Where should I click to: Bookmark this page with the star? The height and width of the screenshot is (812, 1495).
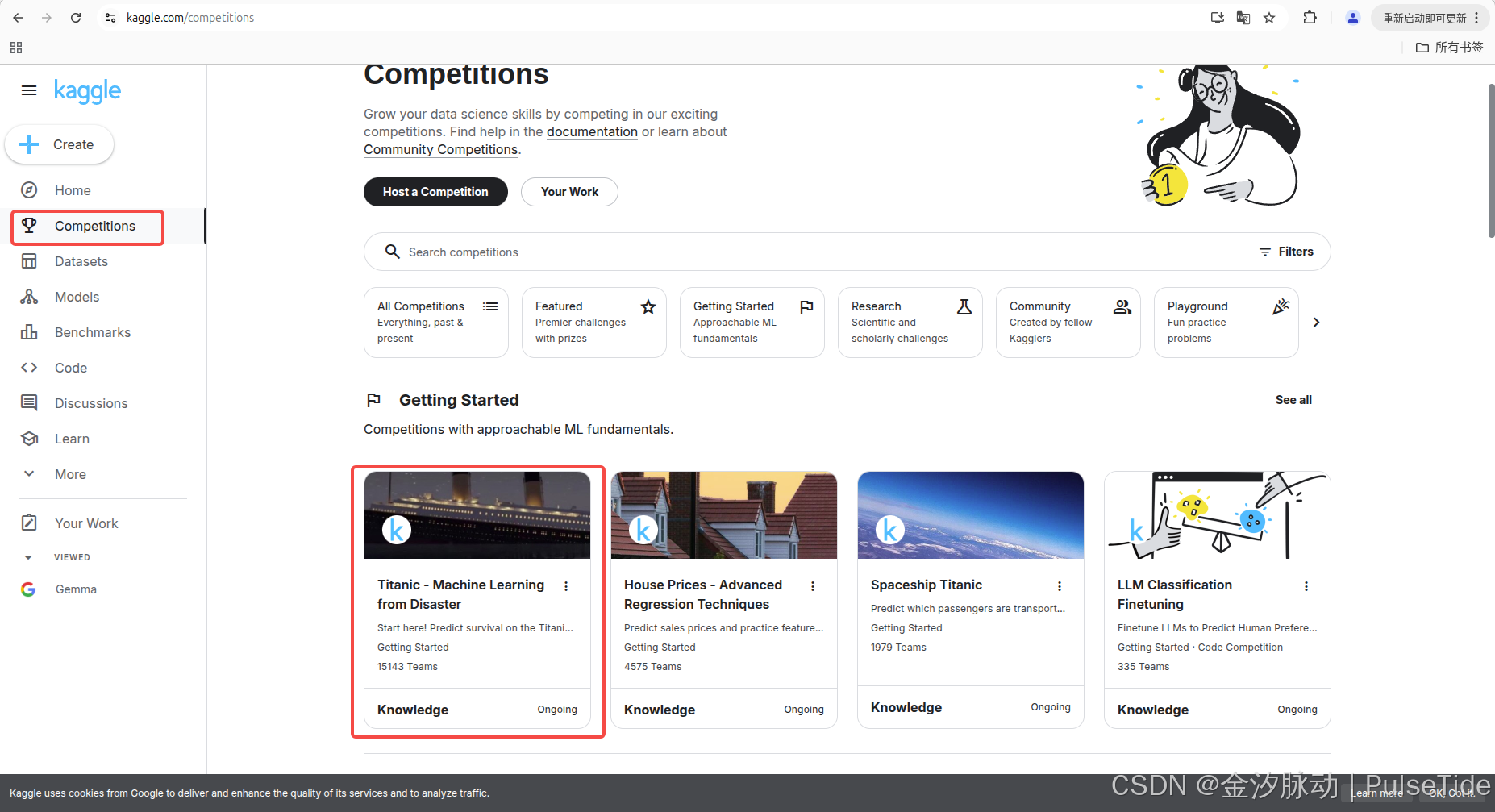click(x=1269, y=18)
